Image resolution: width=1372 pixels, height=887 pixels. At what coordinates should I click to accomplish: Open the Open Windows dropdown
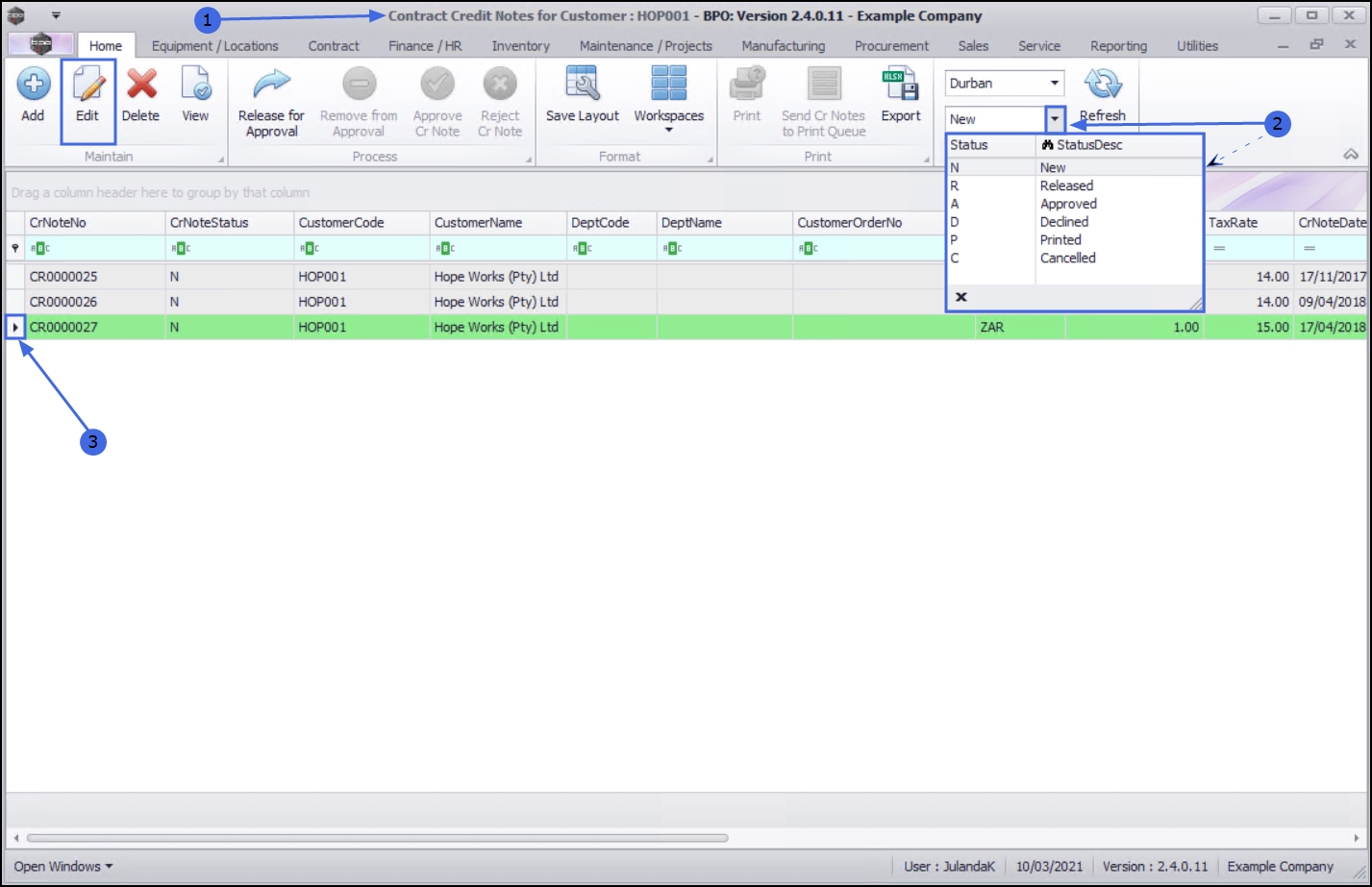(63, 866)
